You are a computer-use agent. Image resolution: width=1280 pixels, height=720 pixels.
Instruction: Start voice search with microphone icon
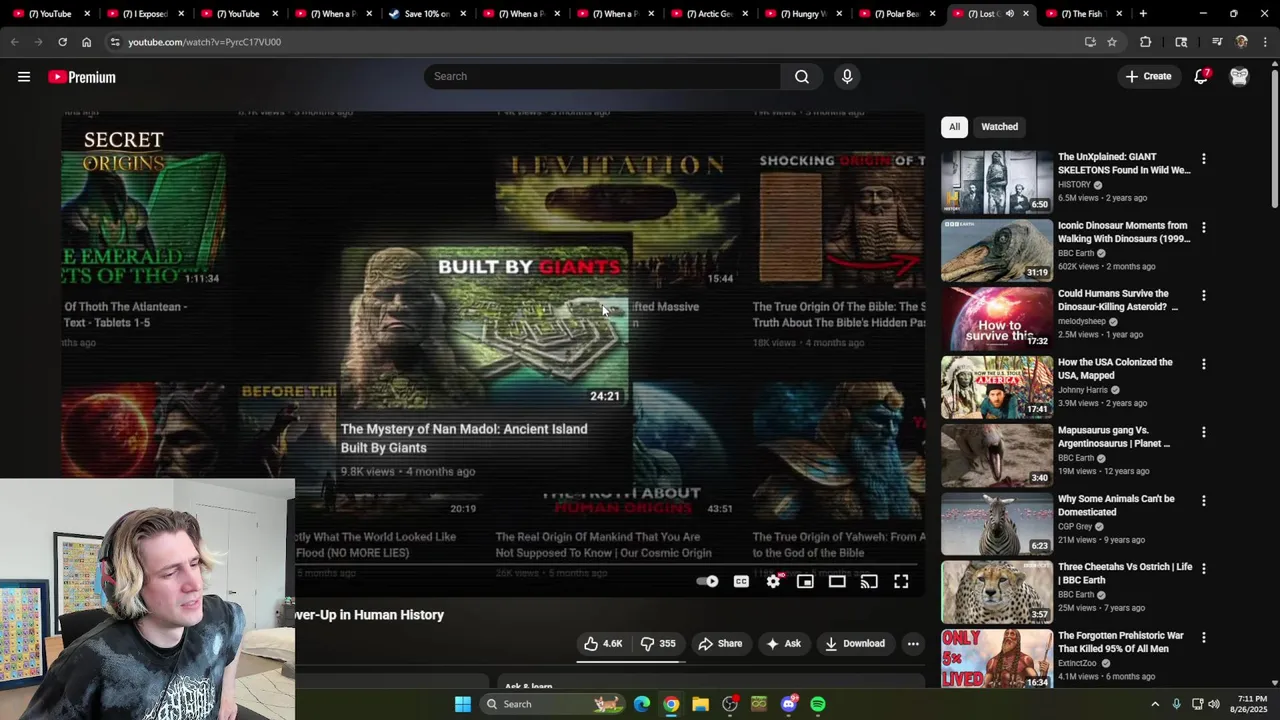click(x=847, y=76)
